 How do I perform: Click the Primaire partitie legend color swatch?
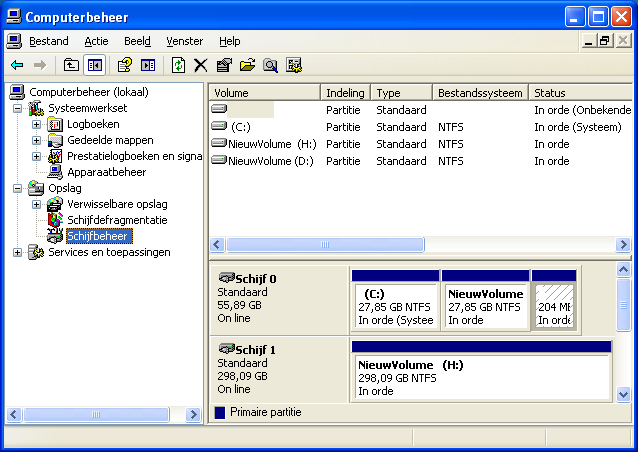[x=220, y=412]
